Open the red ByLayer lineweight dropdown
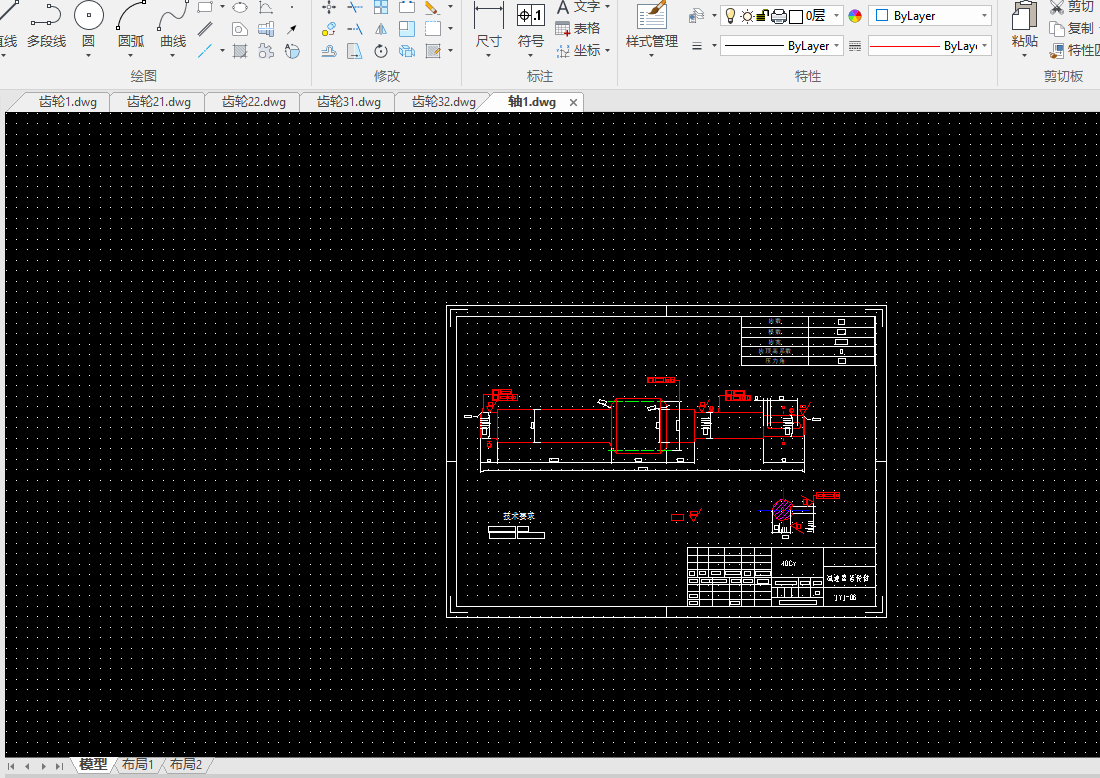The height and width of the screenshot is (778, 1100). pyautogui.click(x=984, y=46)
